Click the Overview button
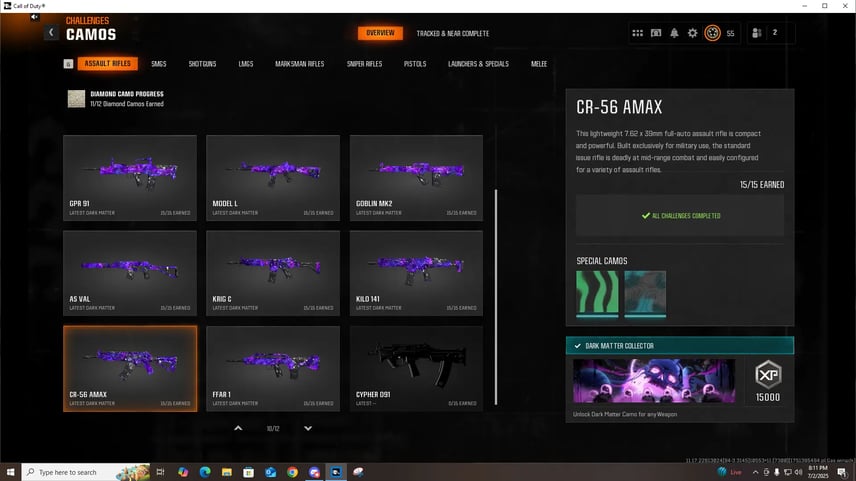The image size is (856, 481). click(x=380, y=33)
